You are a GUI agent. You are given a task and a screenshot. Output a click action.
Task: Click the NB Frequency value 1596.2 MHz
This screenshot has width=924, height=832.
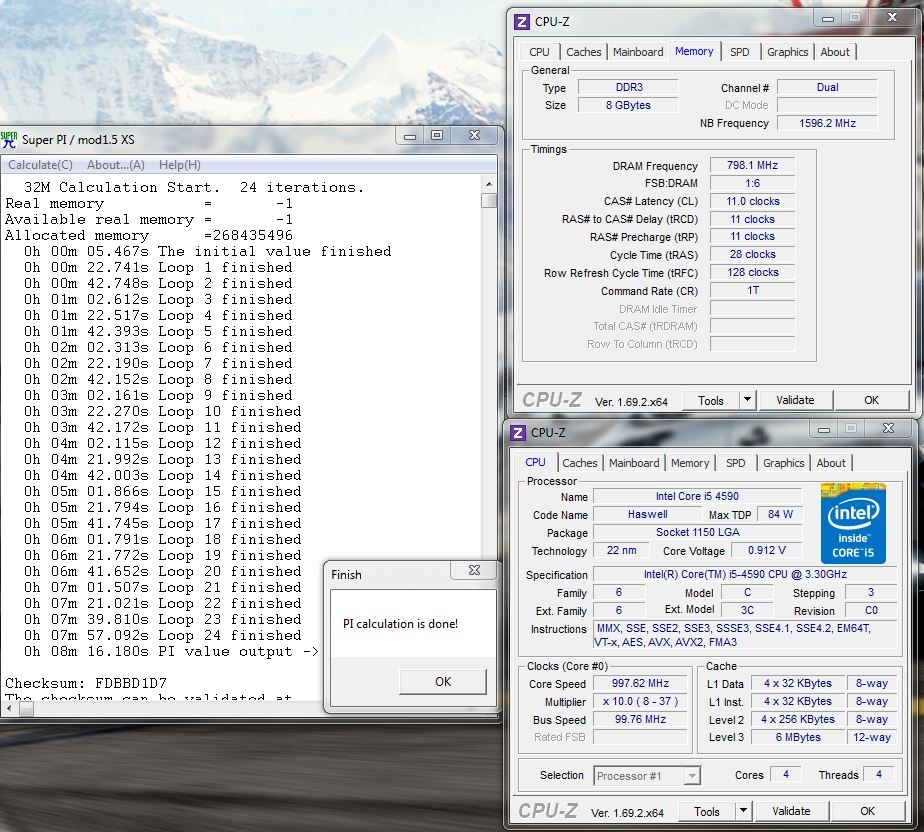pos(827,123)
